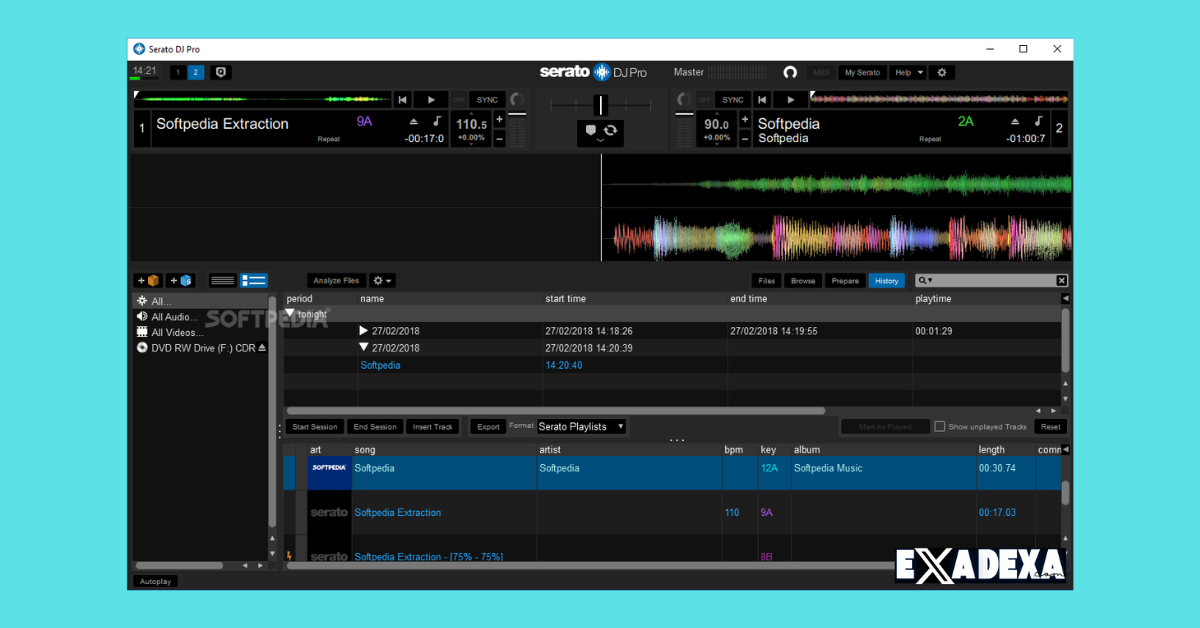The height and width of the screenshot is (628, 1200).
Task: Enable Repeat on deck 1
Action: [x=328, y=138]
